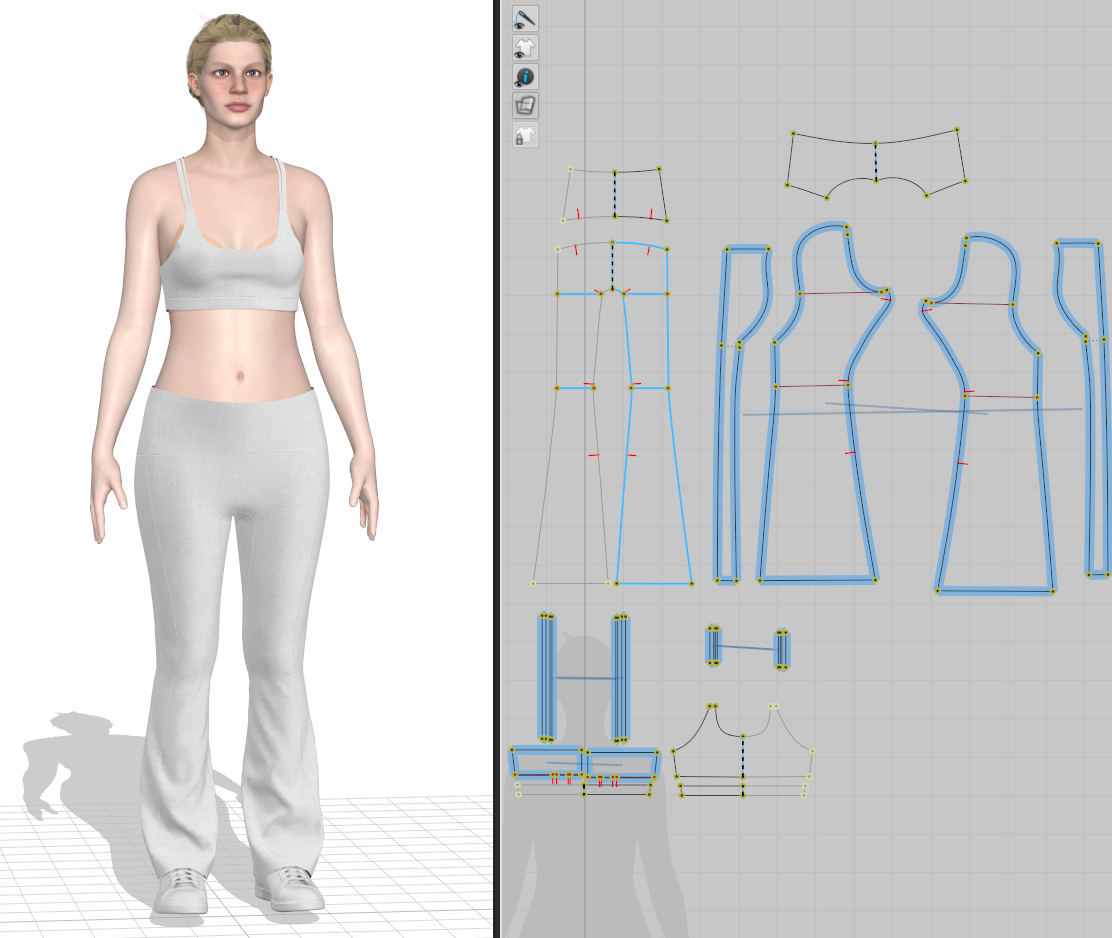Toggle the show seamlines (needle) icon
The width and height of the screenshot is (1112, 938).
(525, 18)
